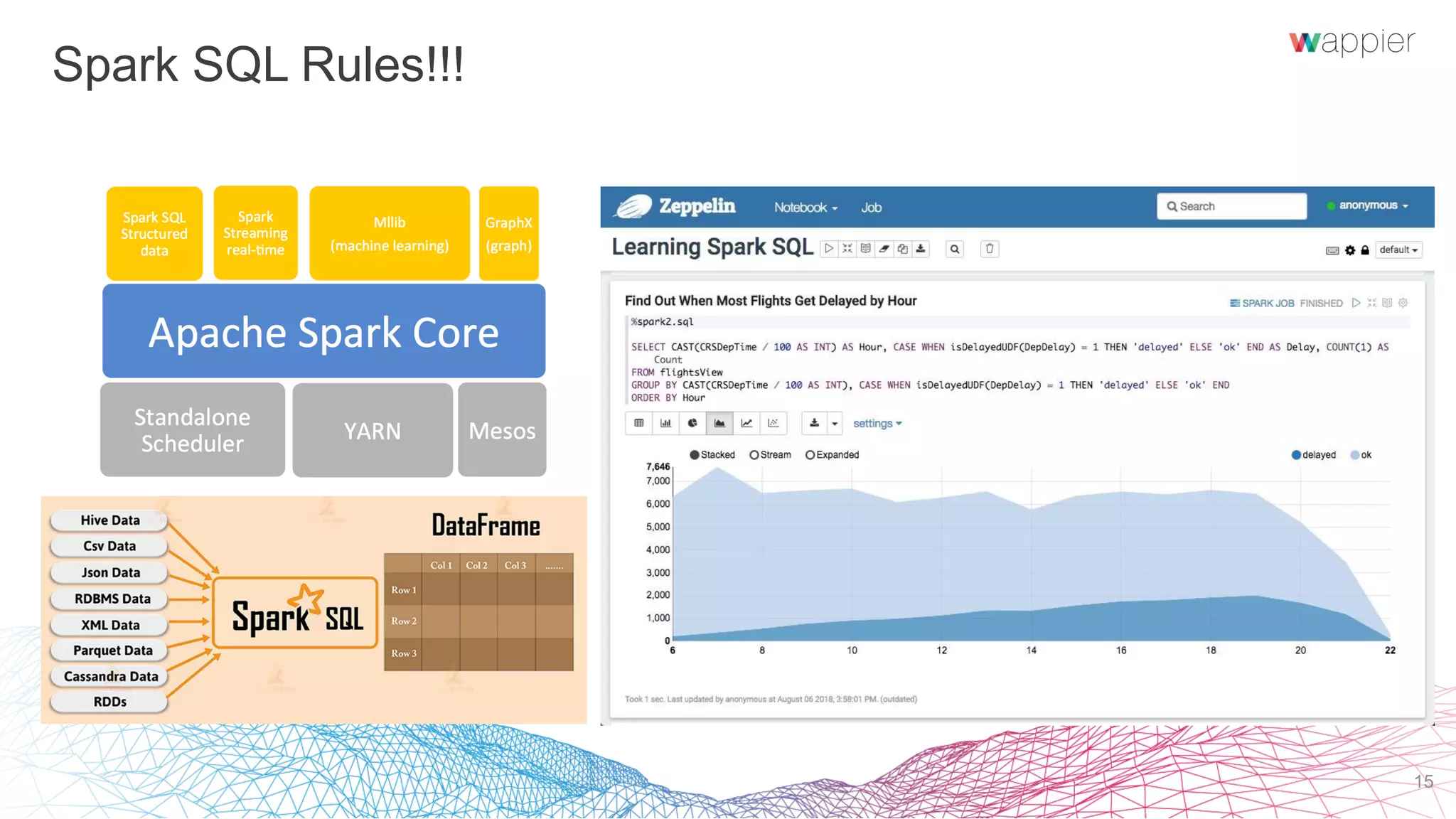1456x819 pixels.
Task: Click the Mllib machine learning block
Action: click(390, 234)
